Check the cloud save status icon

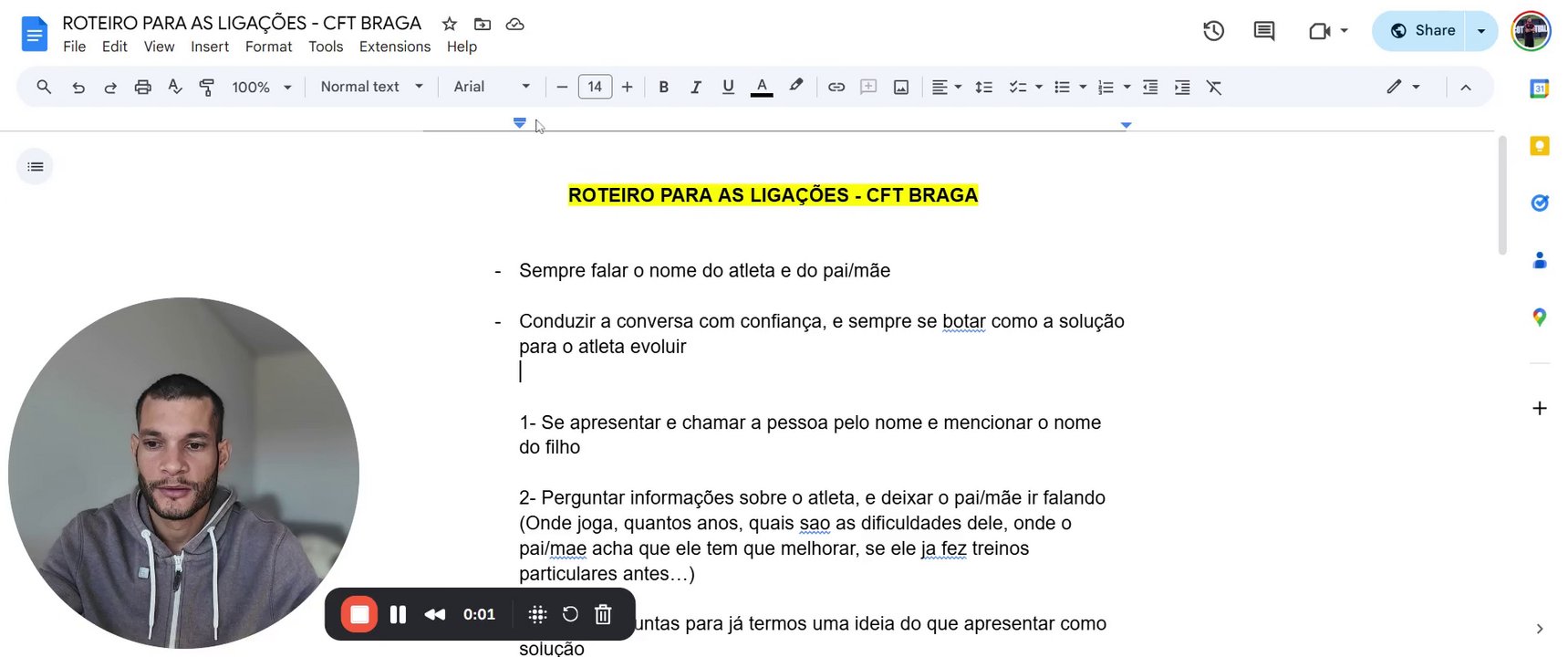[515, 24]
